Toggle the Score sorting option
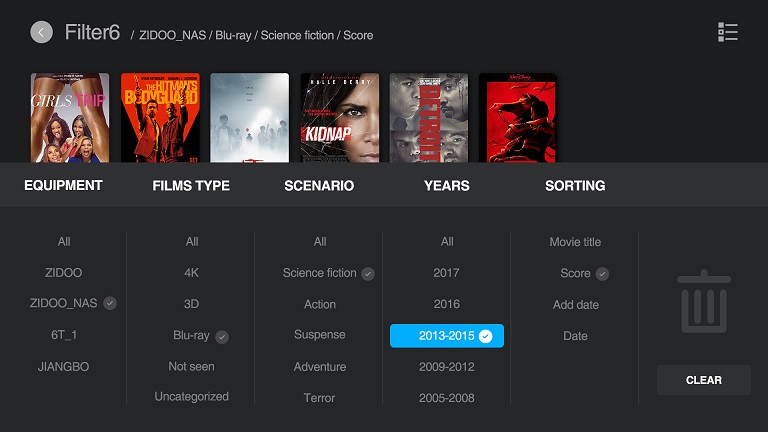The height and width of the screenshot is (432, 768). [x=584, y=274]
